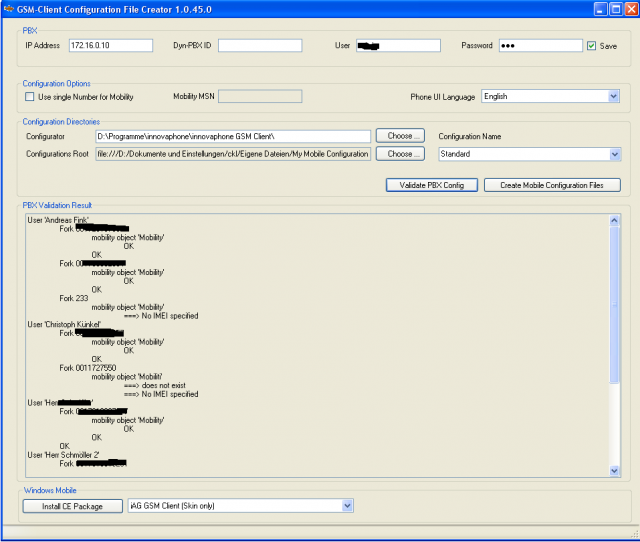Enable Use single Number for Mobility
The height and width of the screenshot is (542, 640).
click(x=29, y=97)
